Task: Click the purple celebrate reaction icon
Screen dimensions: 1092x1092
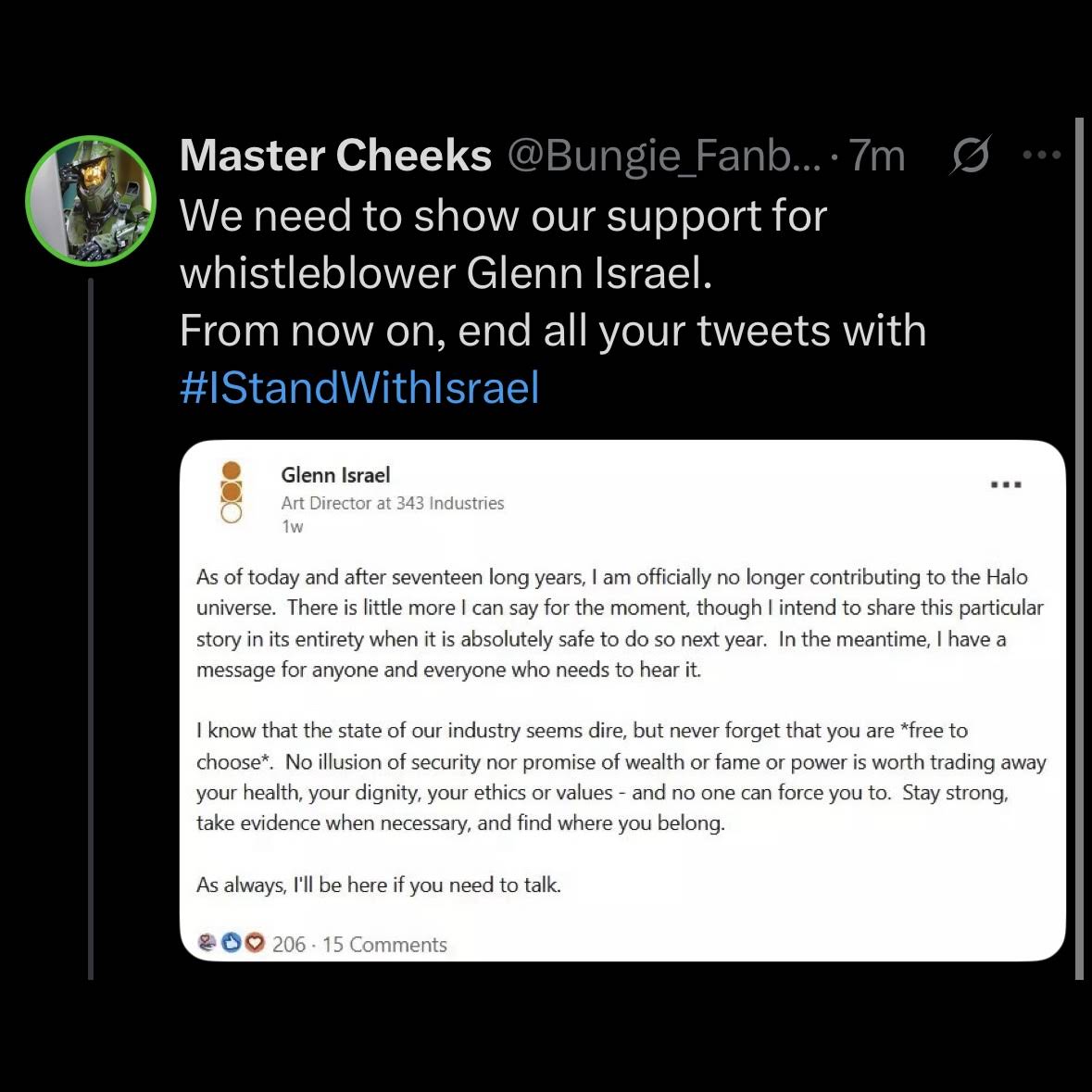Action: 207,943
